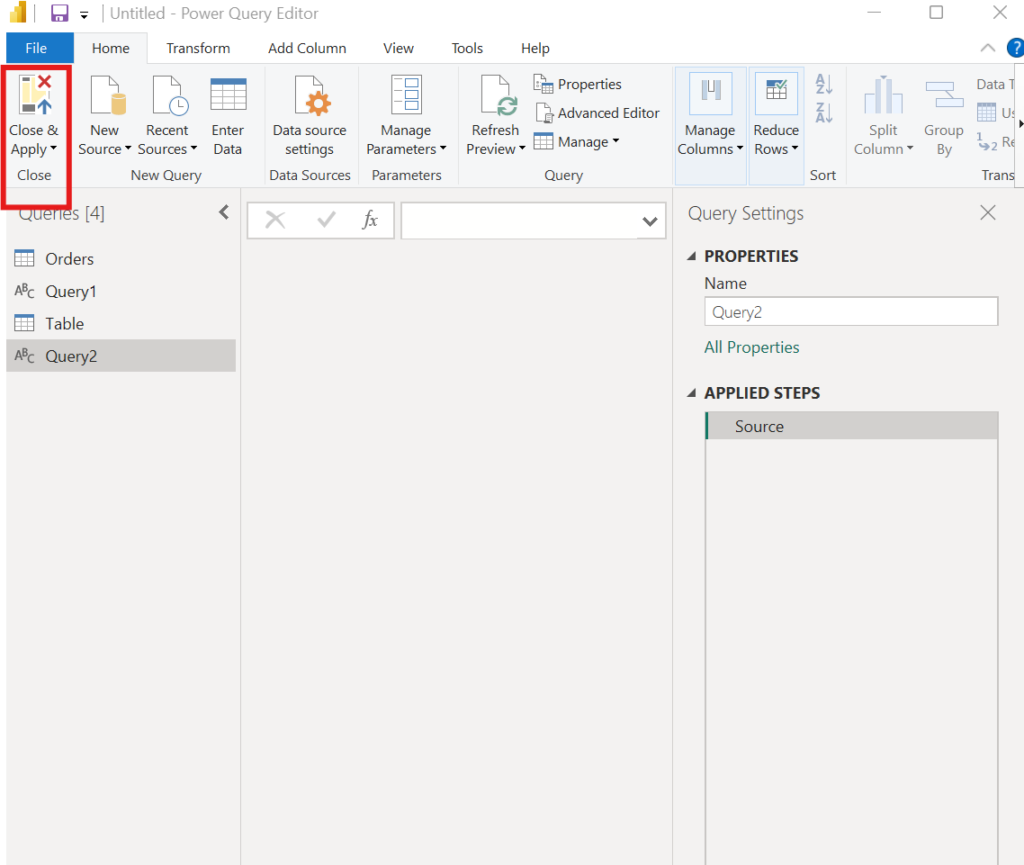The image size is (1024, 865).
Task: Click the Refresh Preview icon
Action: click(498, 95)
